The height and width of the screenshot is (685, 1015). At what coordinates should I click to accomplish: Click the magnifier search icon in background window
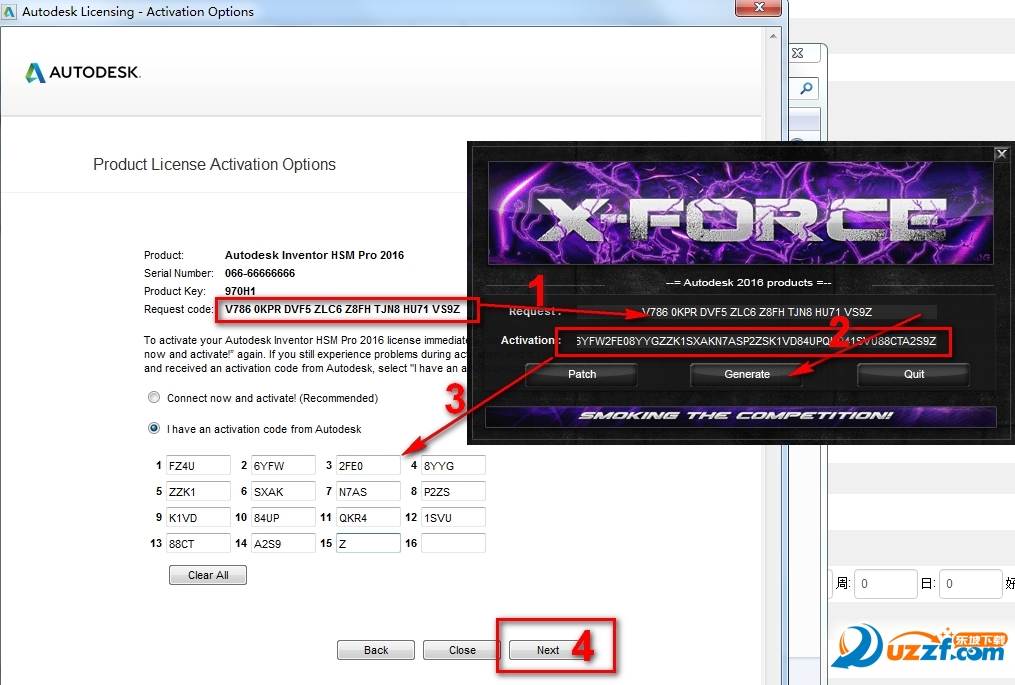(806, 88)
